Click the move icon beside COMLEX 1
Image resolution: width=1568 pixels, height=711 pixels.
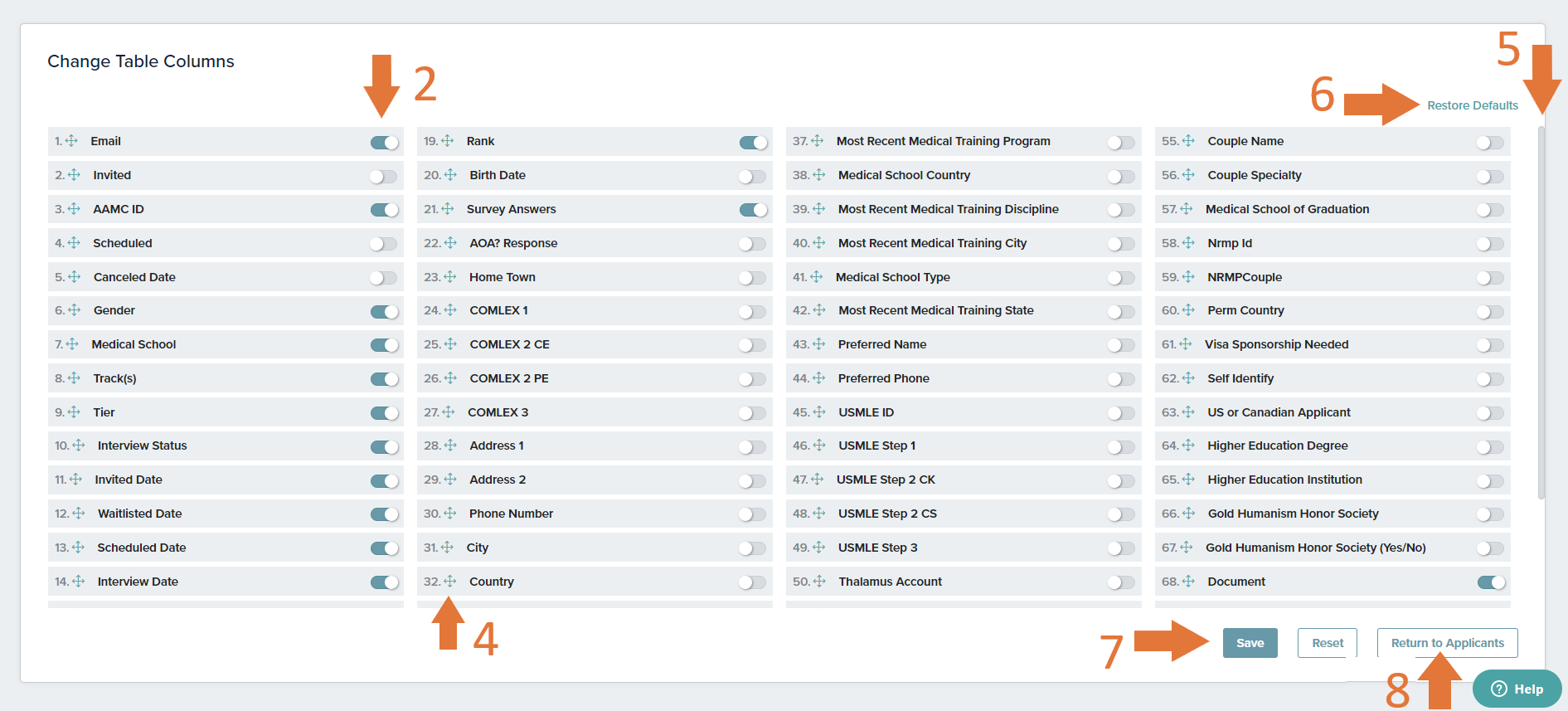[x=450, y=310]
